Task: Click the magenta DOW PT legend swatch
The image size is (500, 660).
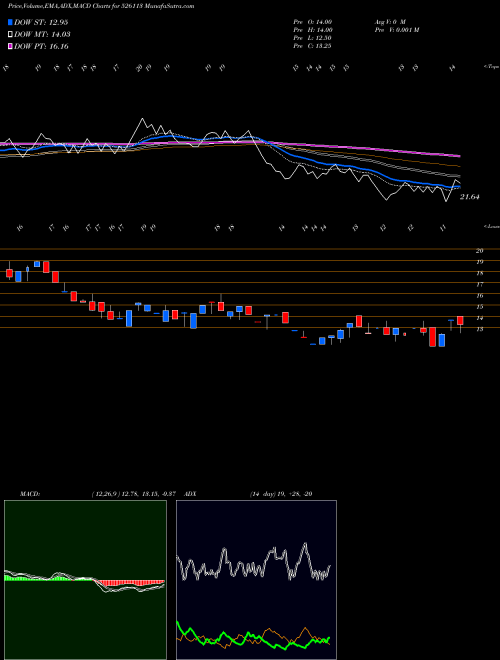Action: pyautogui.click(x=10, y=46)
